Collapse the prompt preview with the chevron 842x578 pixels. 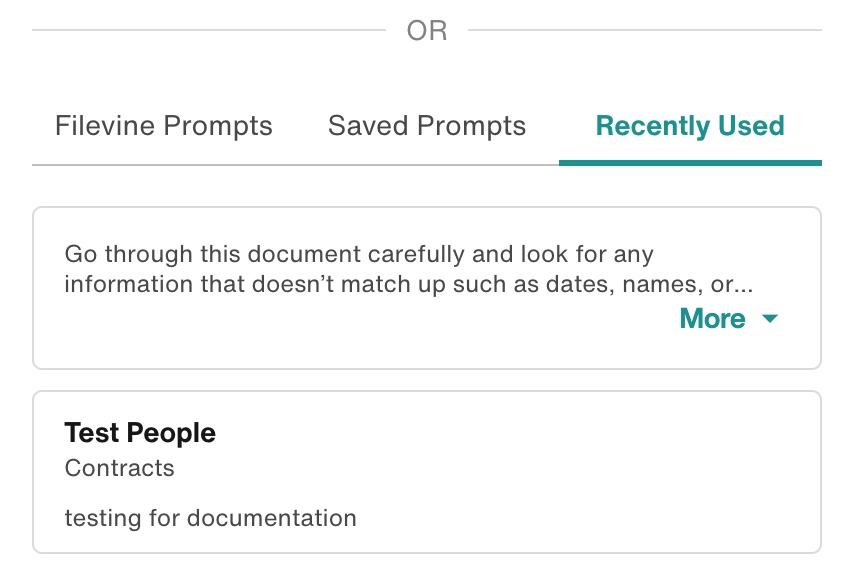770,319
